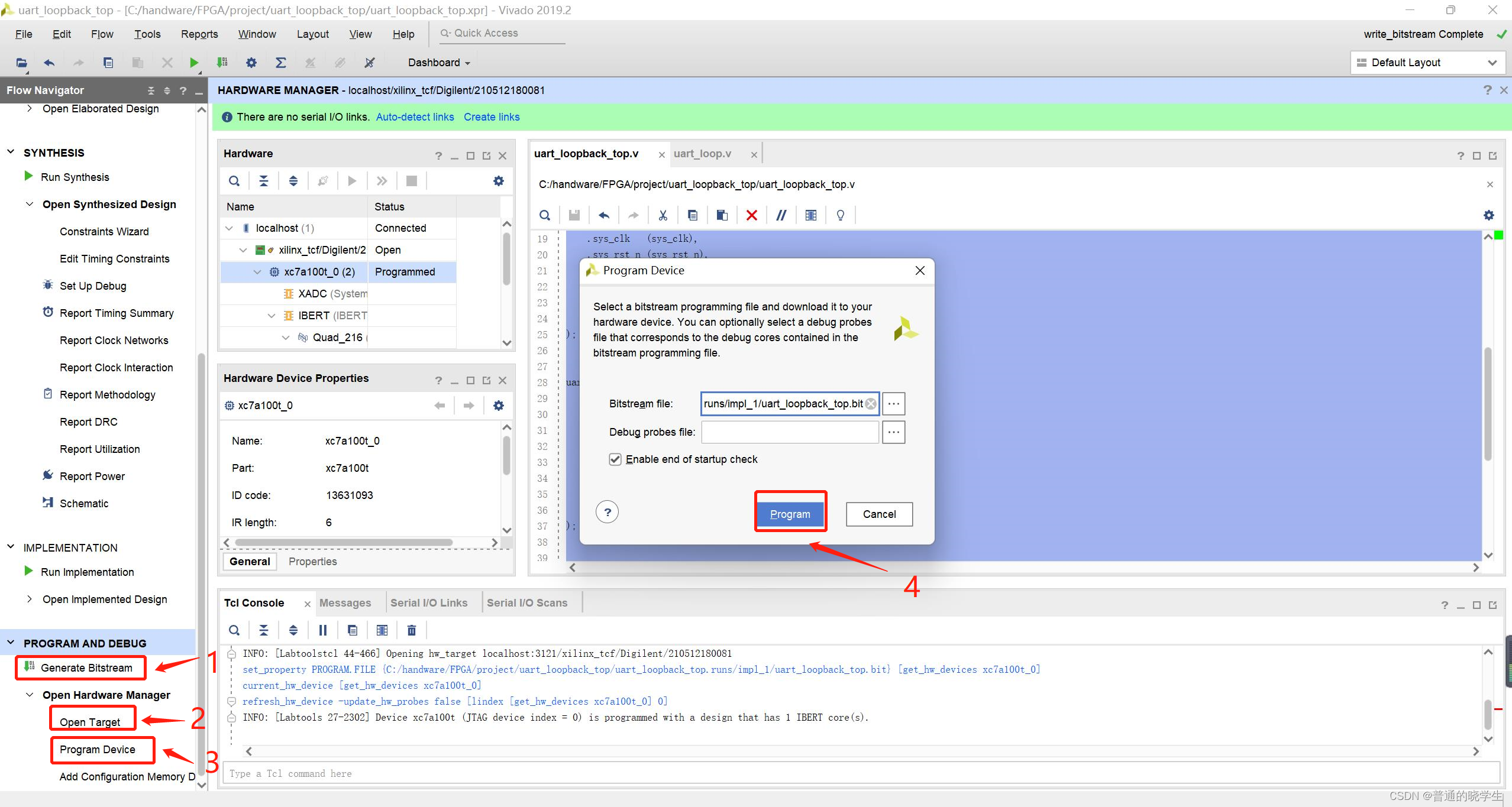
Task: Switch to Messages tab
Action: (x=345, y=603)
